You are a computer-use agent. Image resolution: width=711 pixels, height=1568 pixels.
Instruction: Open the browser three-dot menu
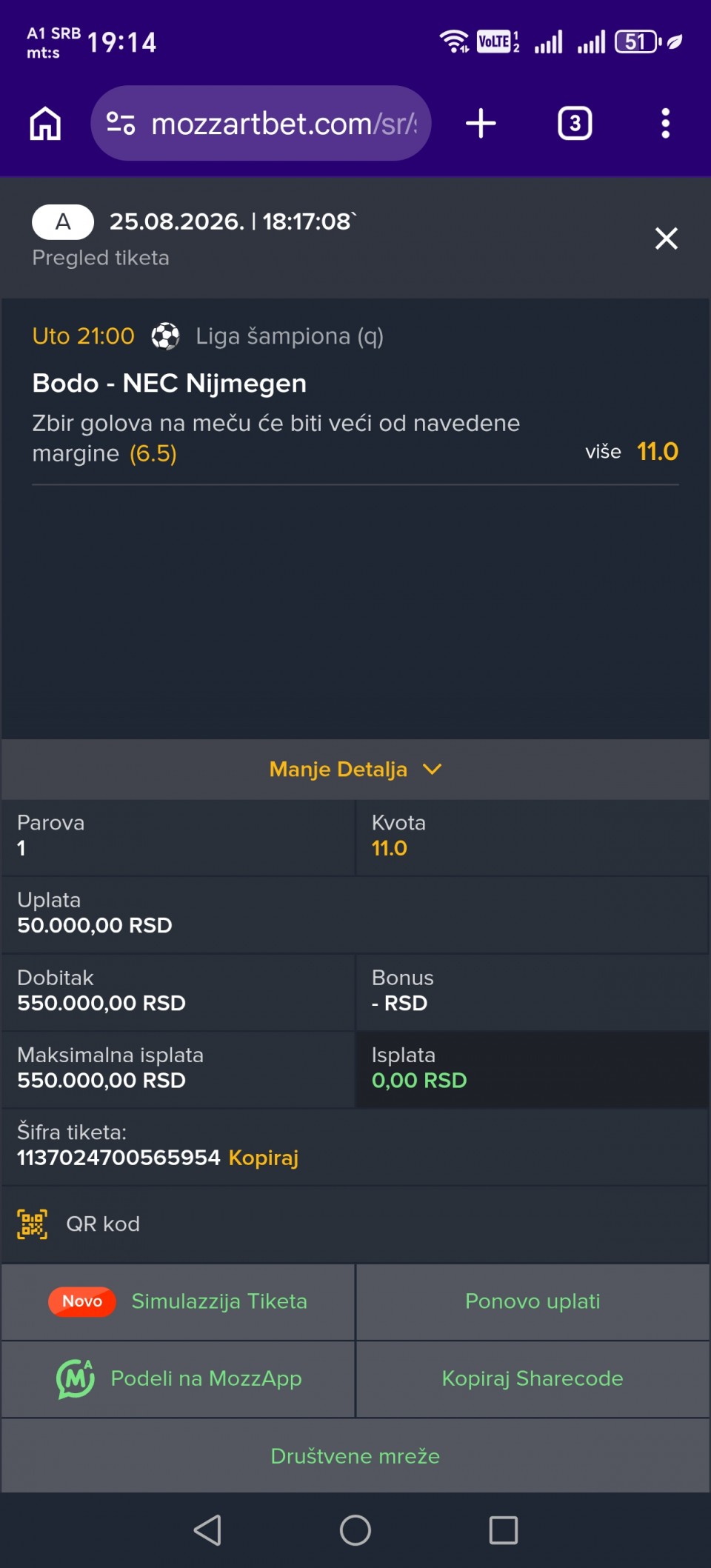click(665, 123)
